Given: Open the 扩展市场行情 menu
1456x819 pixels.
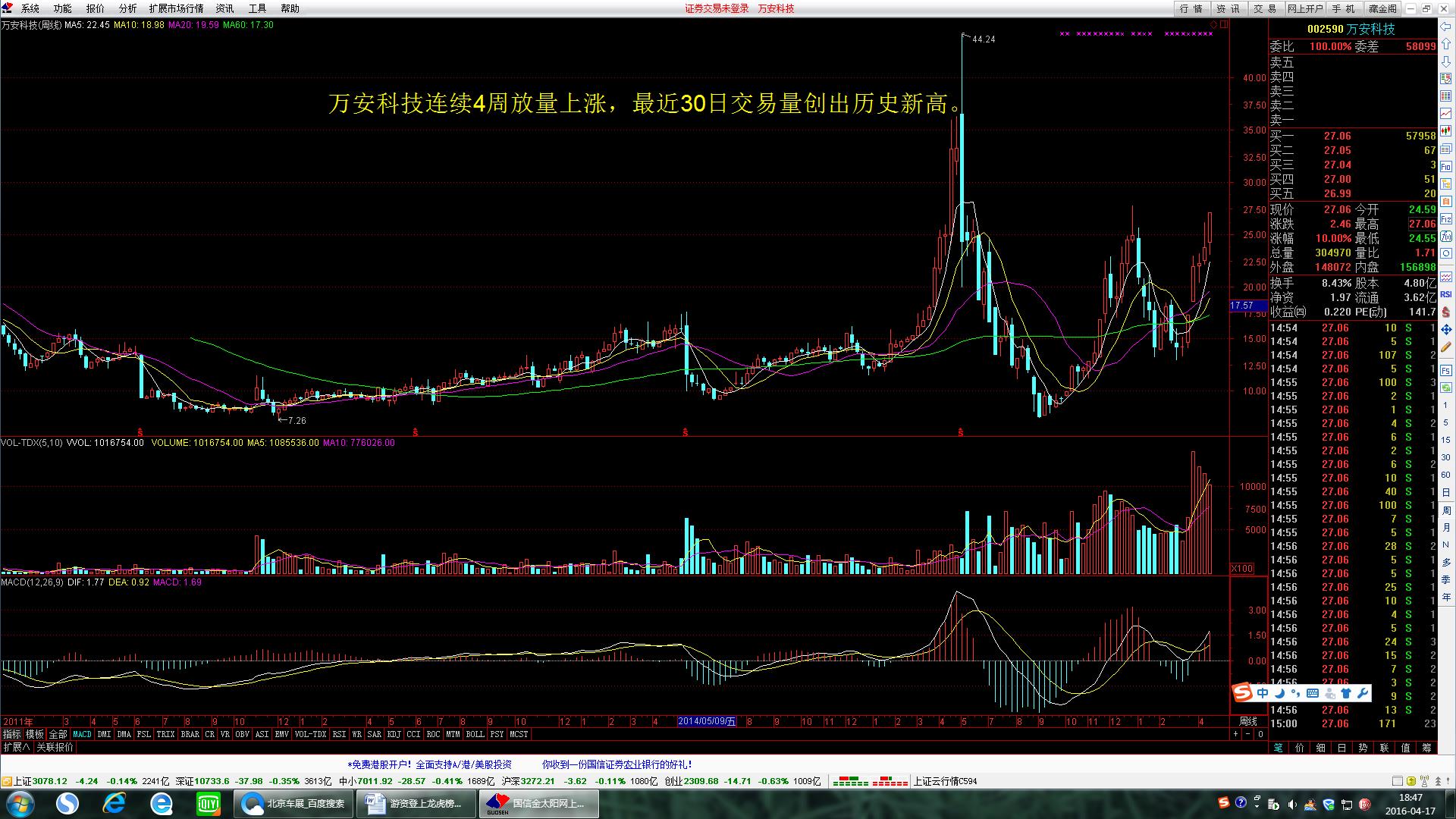Looking at the screenshot, I should pos(177,8).
